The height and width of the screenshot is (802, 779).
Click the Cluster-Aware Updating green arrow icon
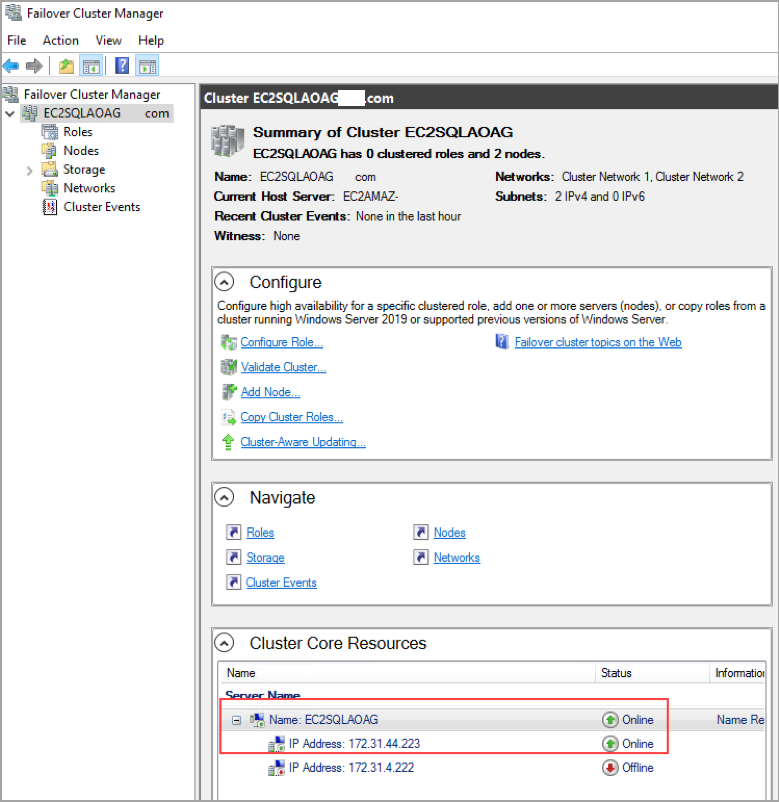(228, 442)
